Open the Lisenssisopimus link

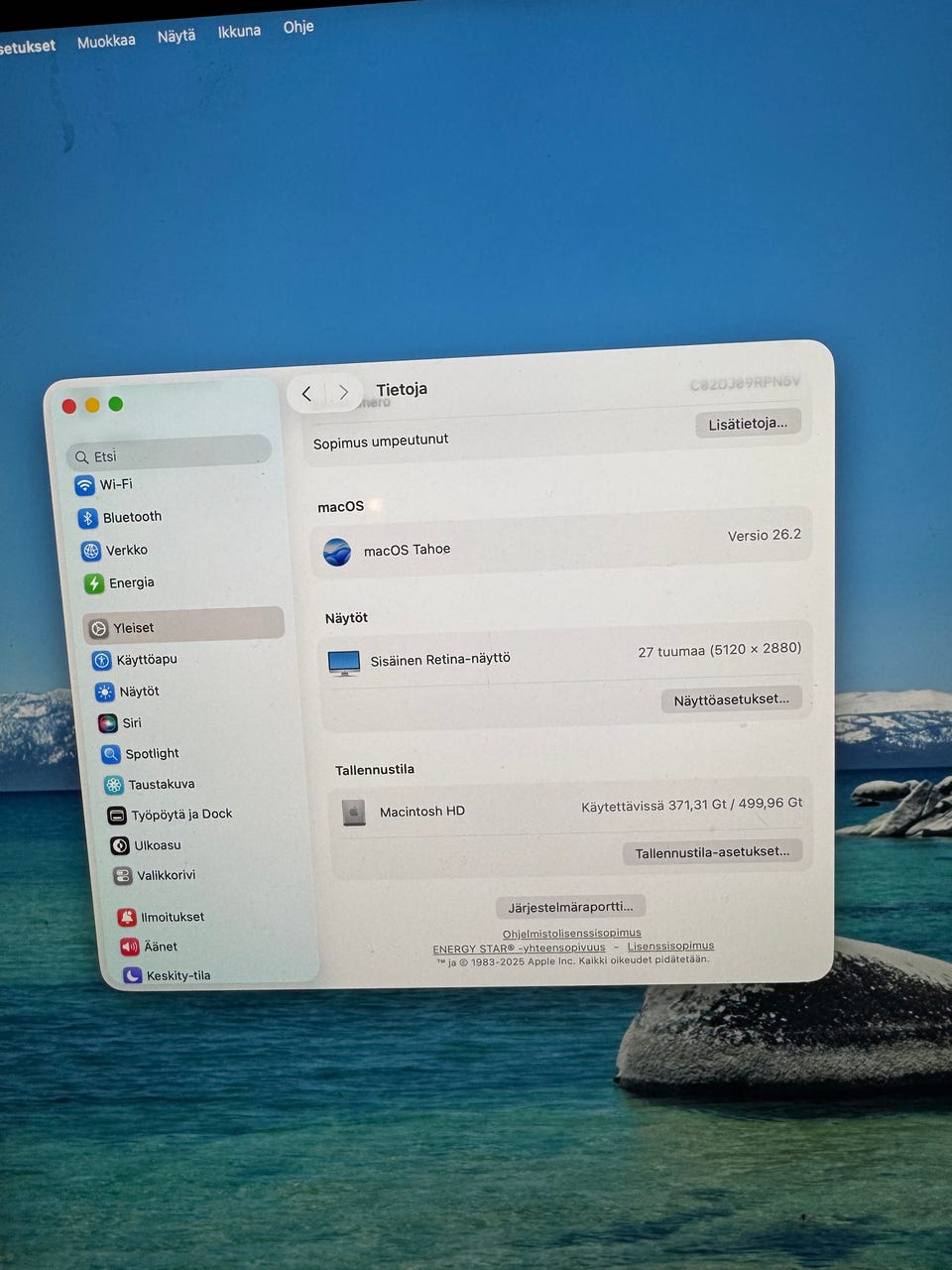(670, 946)
